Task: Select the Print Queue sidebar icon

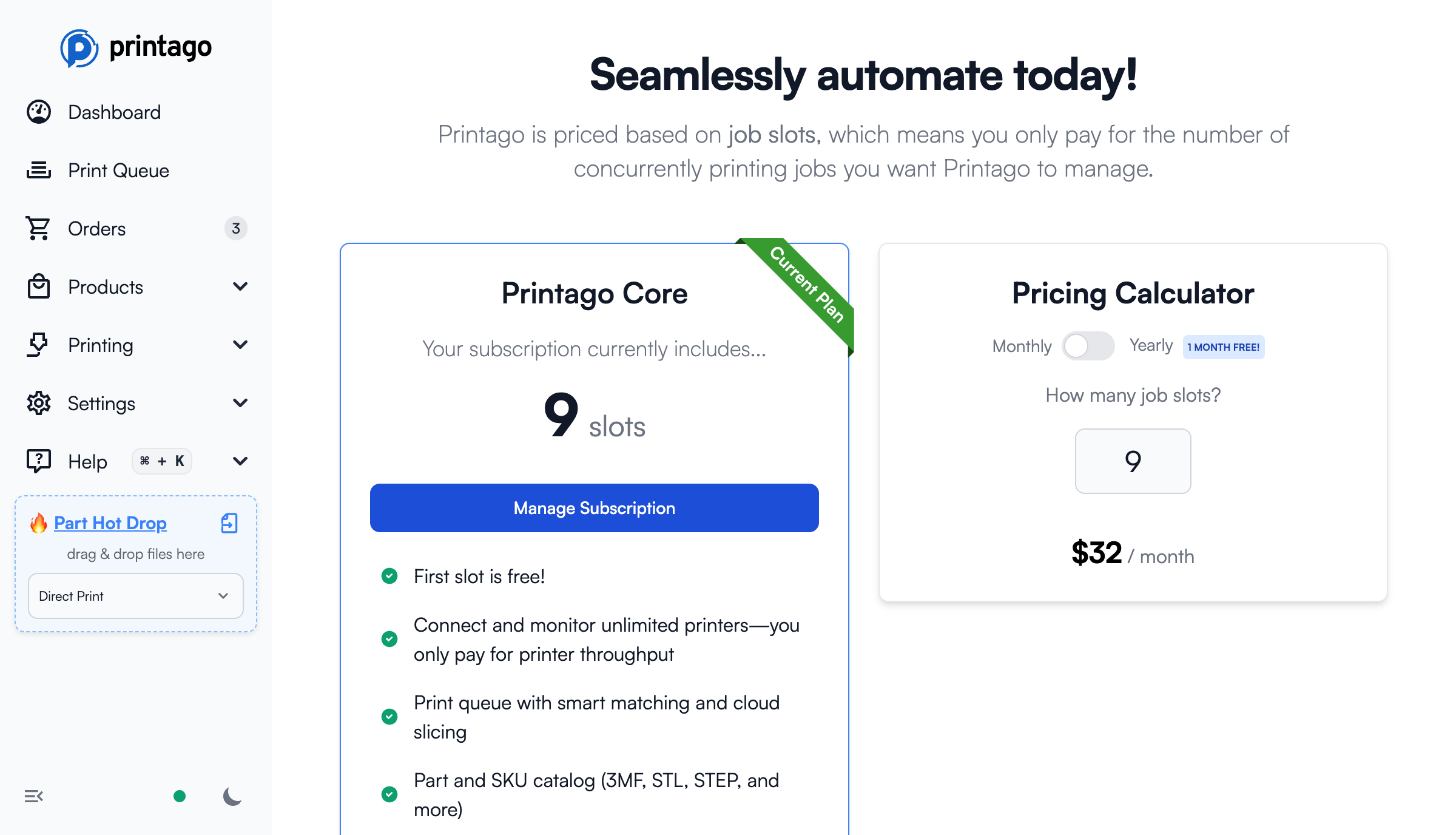Action: pos(38,170)
